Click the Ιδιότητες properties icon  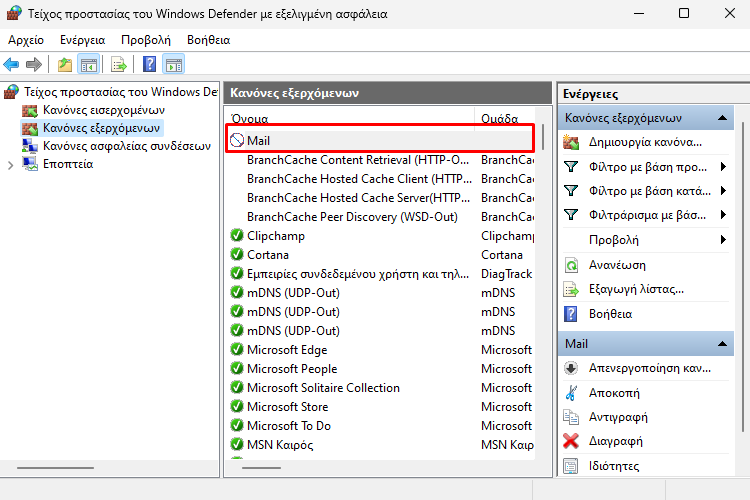coord(571,466)
